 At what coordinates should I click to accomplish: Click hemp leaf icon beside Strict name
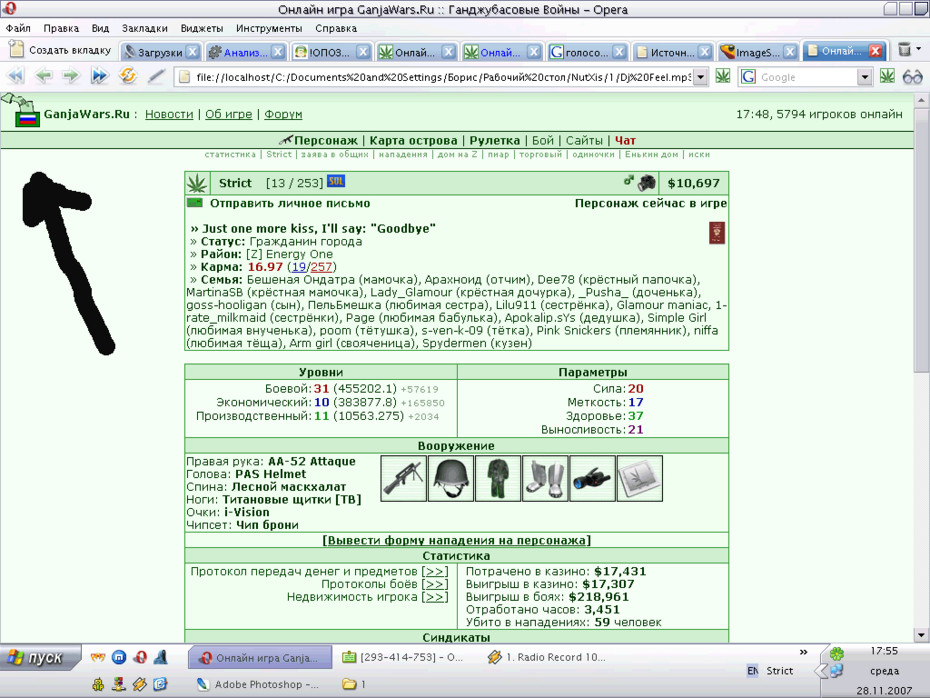coord(198,183)
